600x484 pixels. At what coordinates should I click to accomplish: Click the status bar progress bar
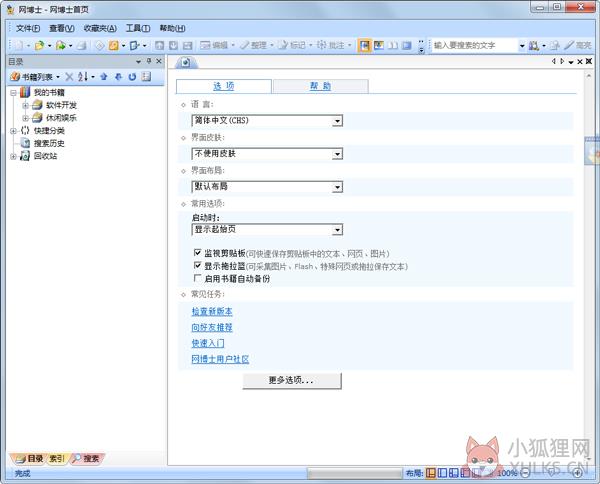355,474
